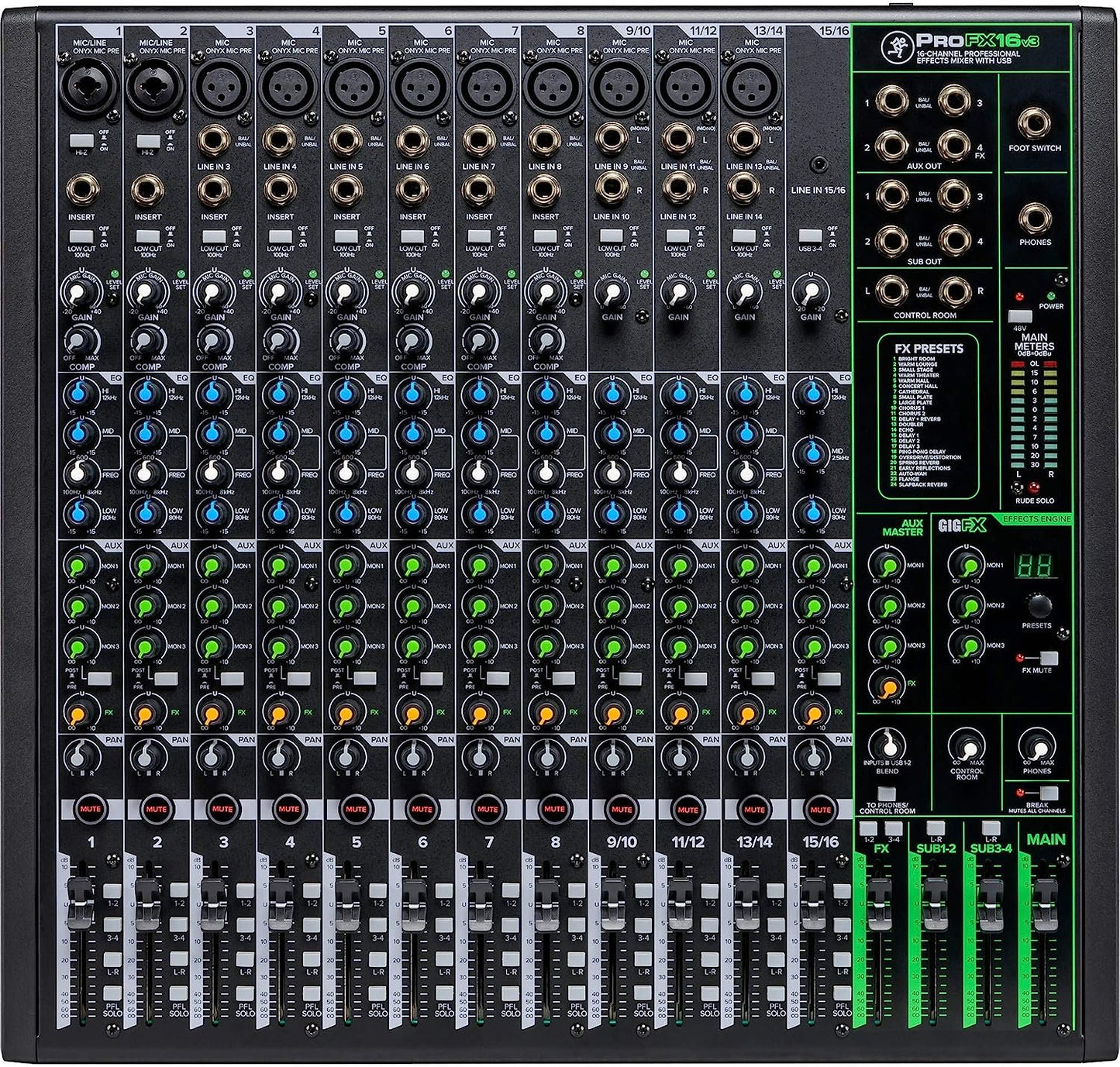This screenshot has height=1067, width=1120.
Task: Click the main level meters
Action: tap(1034, 415)
